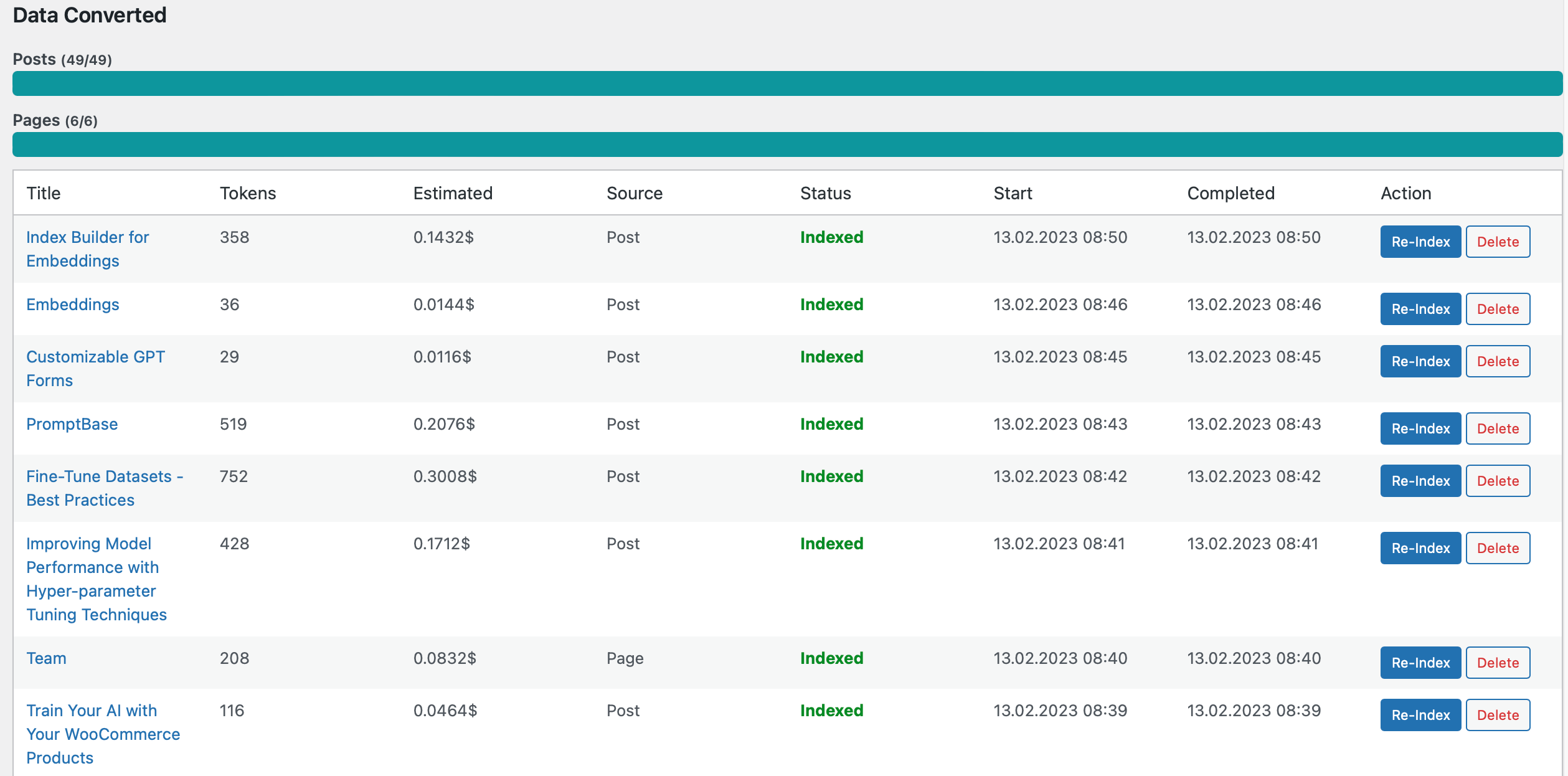Viewport: 1568px width, 776px height.
Task: Open 'Customizable GPT Forms' link
Action: (x=95, y=369)
